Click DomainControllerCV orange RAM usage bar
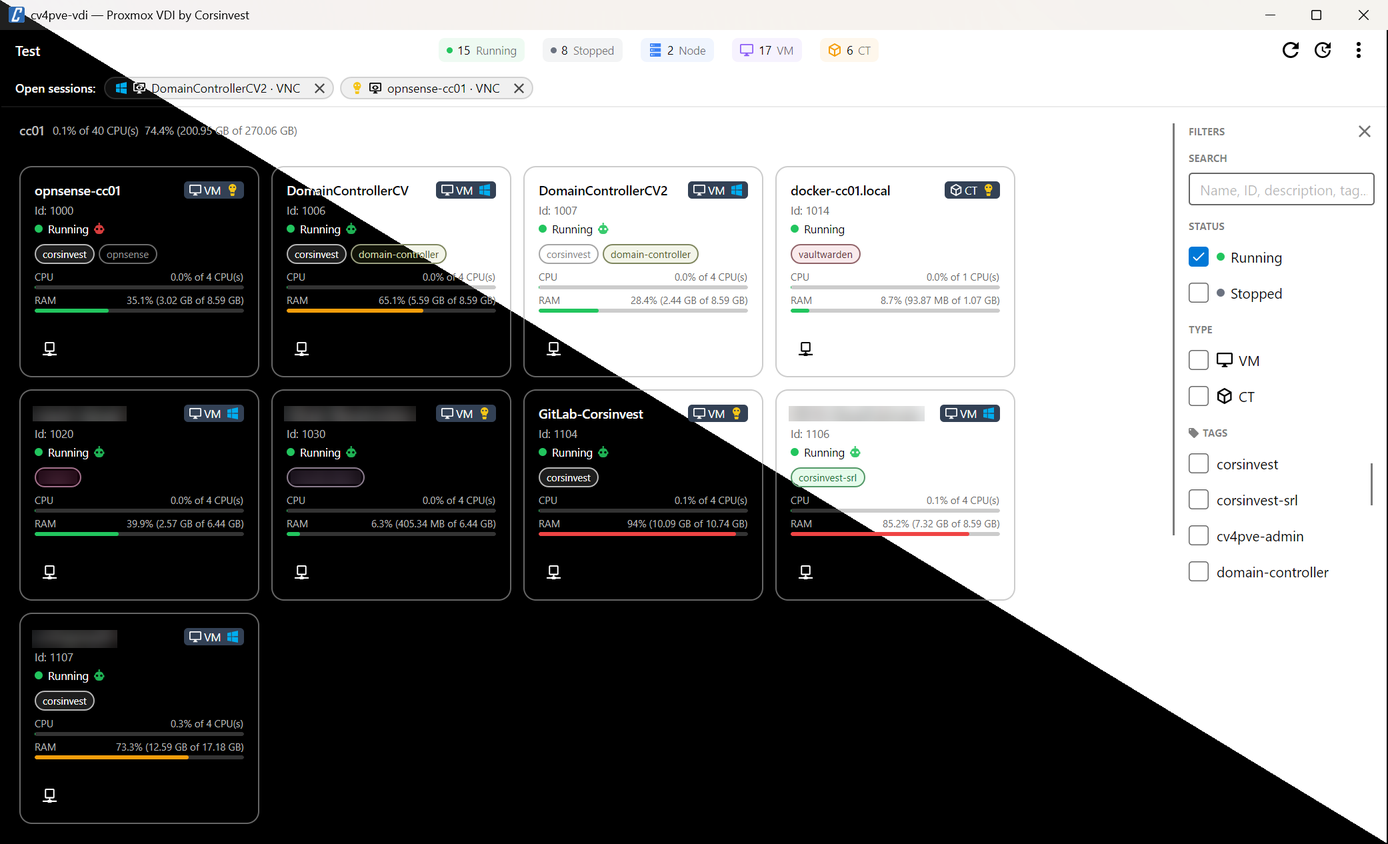 (391, 311)
